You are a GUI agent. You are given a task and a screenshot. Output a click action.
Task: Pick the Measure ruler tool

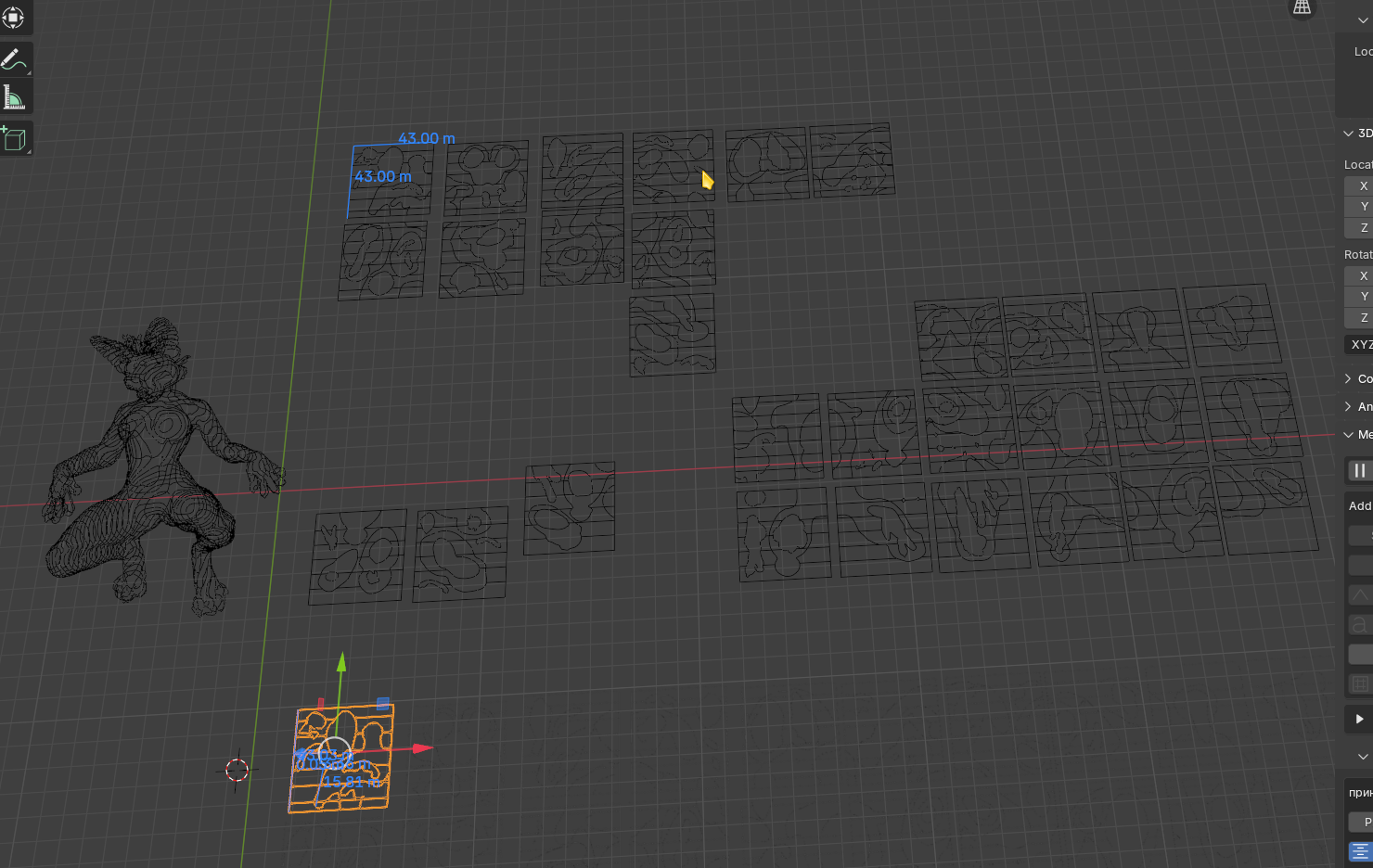15,97
